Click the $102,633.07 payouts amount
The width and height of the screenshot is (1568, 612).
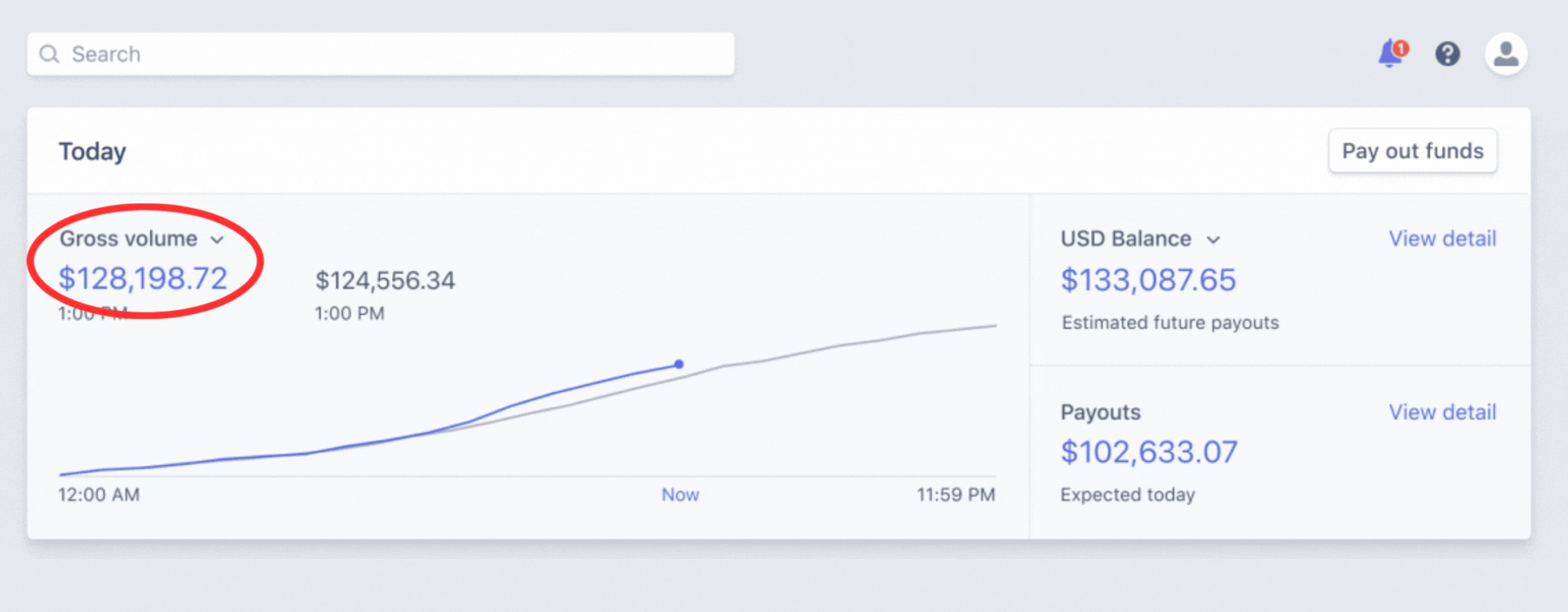(1149, 452)
